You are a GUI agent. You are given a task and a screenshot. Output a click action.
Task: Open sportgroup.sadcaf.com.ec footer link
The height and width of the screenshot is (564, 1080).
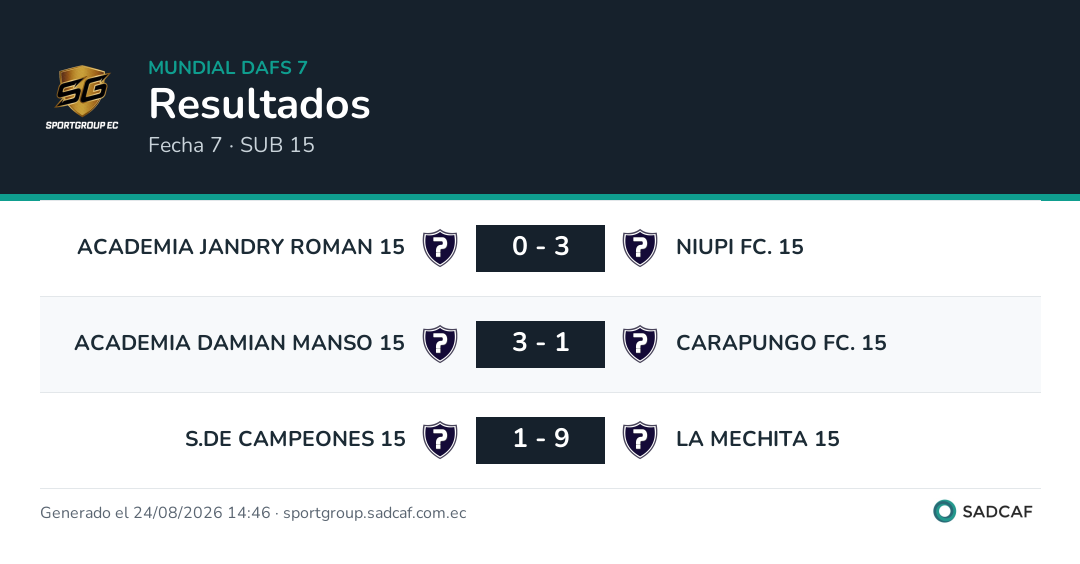(x=375, y=513)
